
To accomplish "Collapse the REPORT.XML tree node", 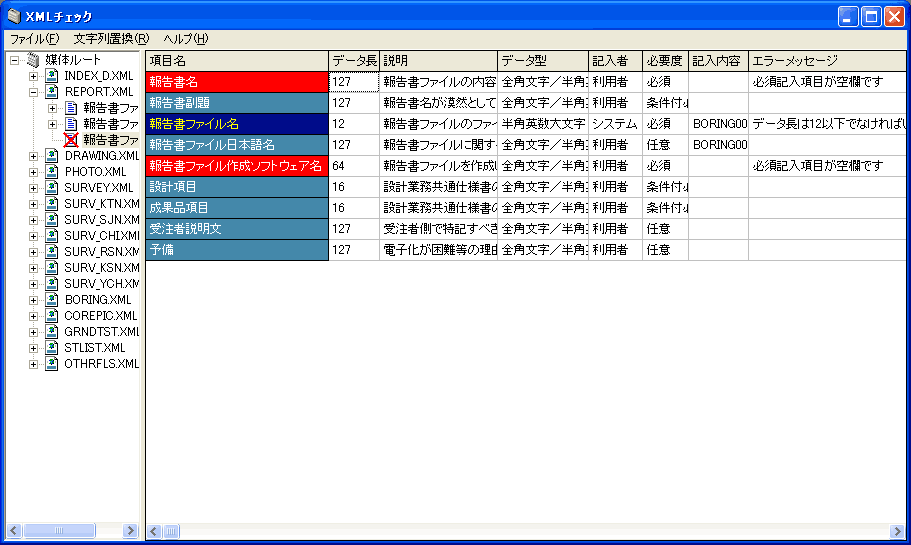I will [33, 92].
